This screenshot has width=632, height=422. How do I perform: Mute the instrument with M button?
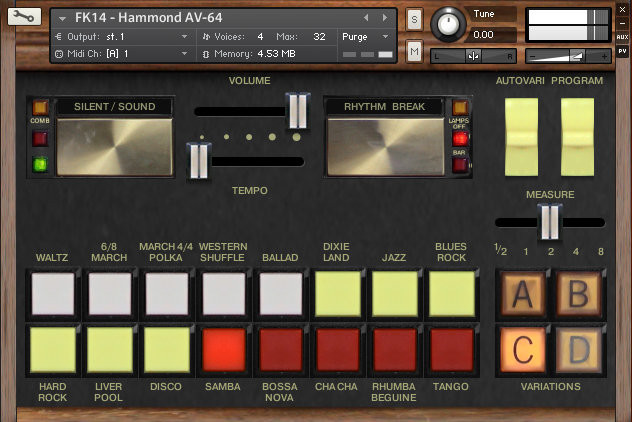[414, 49]
